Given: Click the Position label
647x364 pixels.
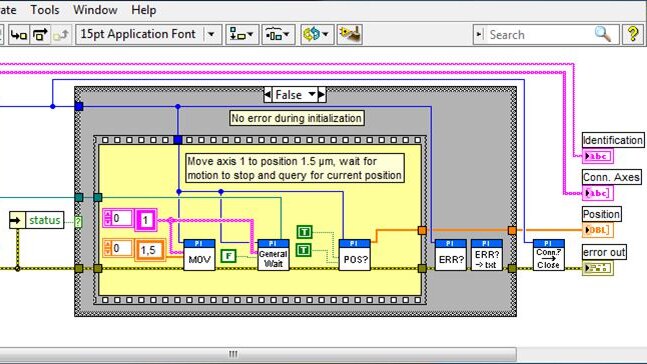Looking at the screenshot, I should click(x=601, y=214).
